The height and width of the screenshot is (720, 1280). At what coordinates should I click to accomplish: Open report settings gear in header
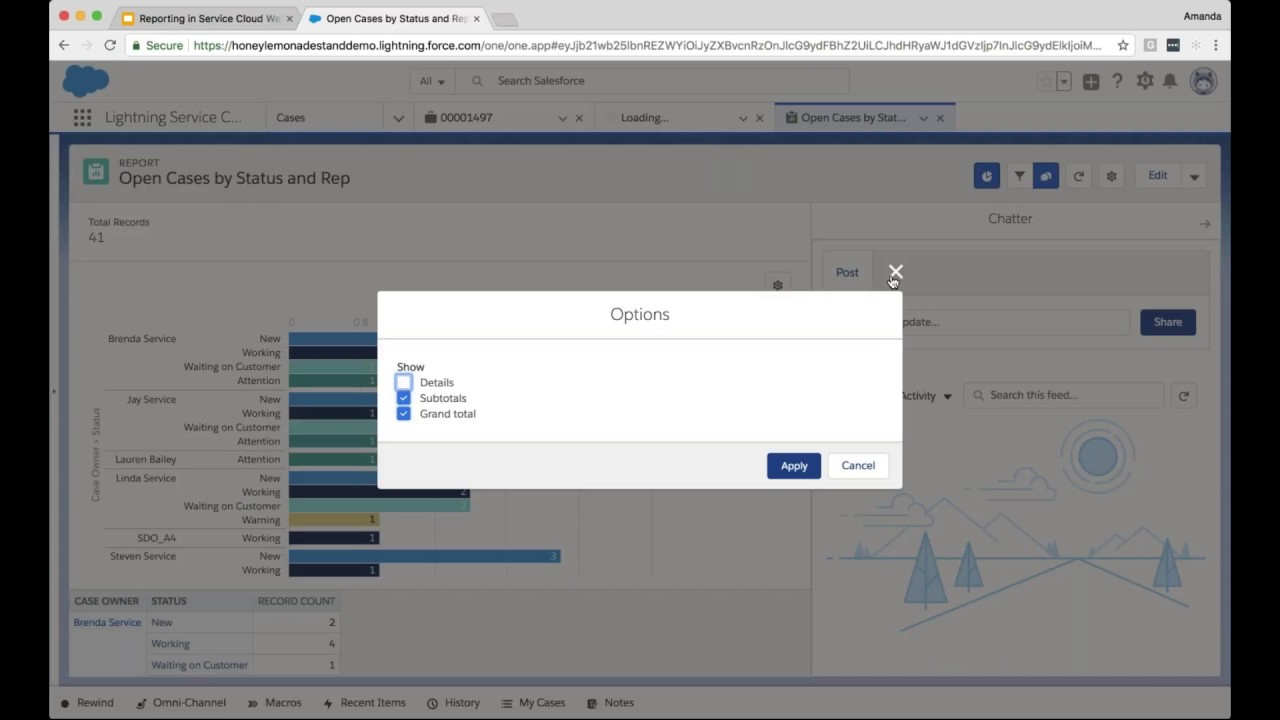tap(1111, 176)
